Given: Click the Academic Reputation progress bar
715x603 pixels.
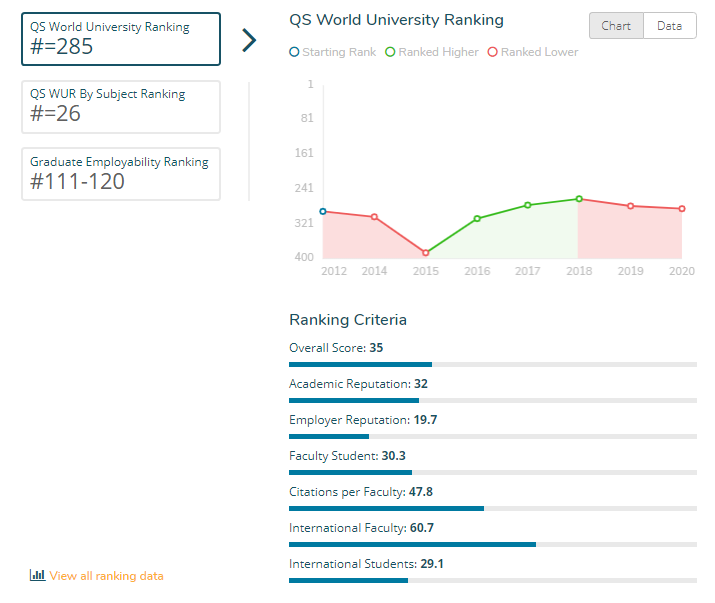Looking at the screenshot, I should point(493,400).
